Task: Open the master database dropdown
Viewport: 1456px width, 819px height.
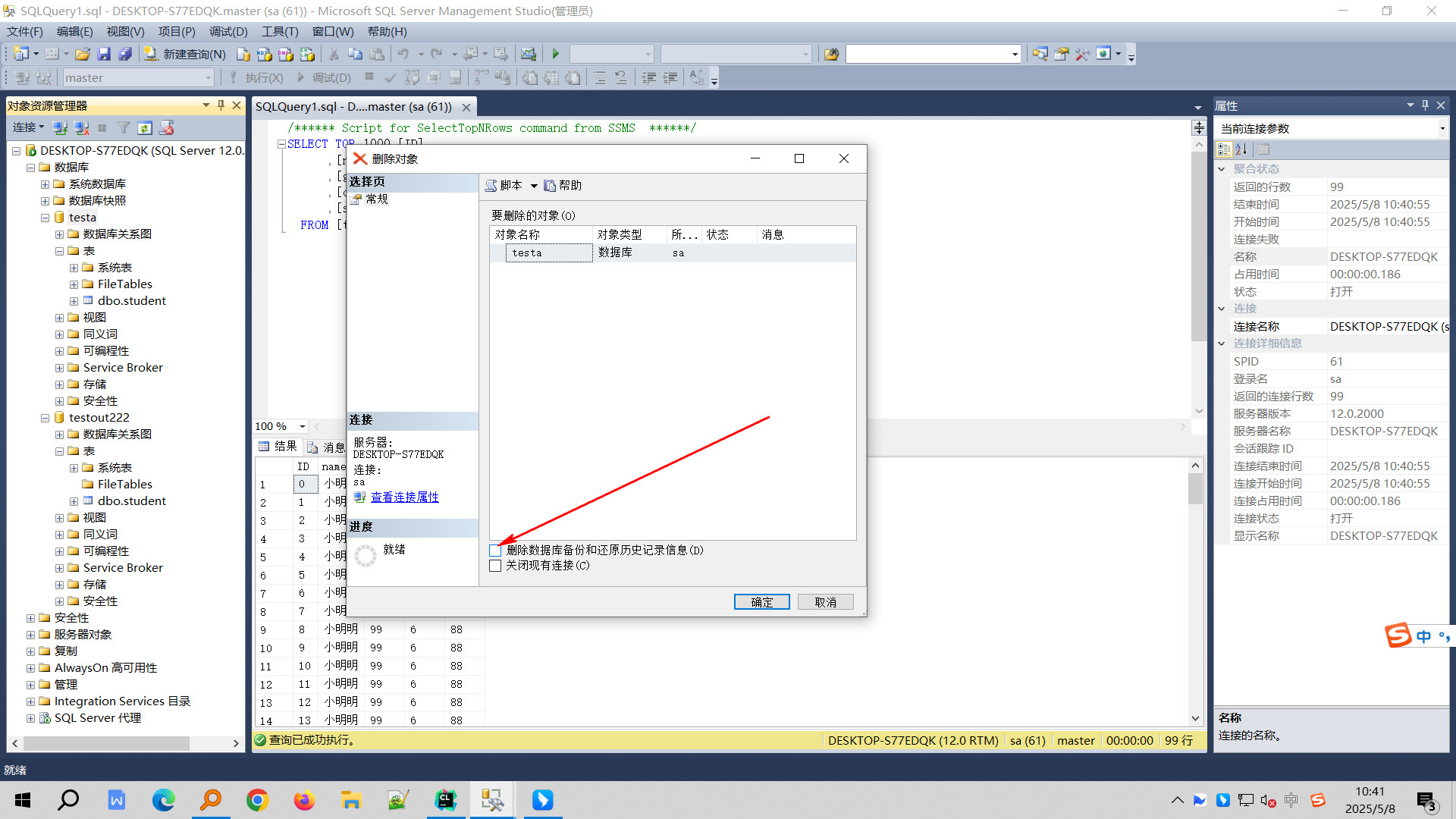Action: [208, 77]
